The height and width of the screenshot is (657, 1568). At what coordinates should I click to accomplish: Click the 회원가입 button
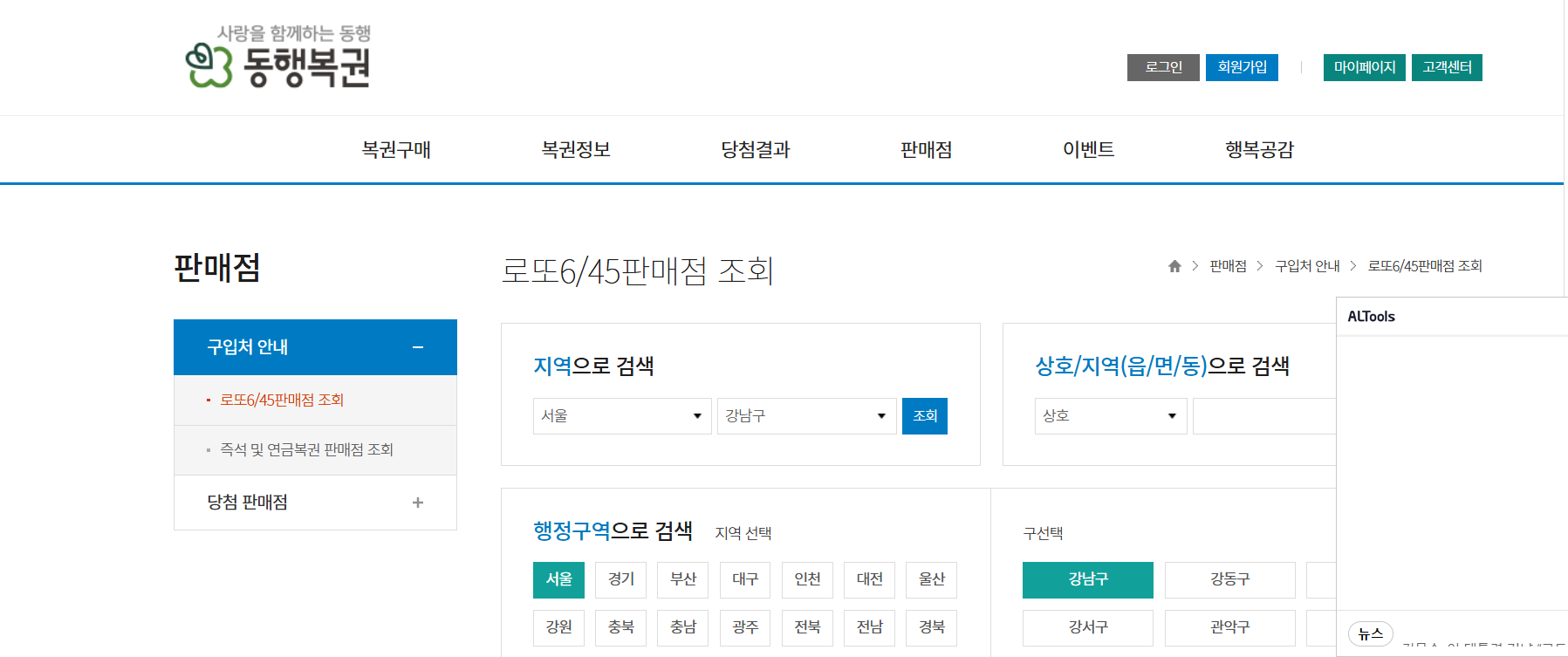click(1242, 67)
